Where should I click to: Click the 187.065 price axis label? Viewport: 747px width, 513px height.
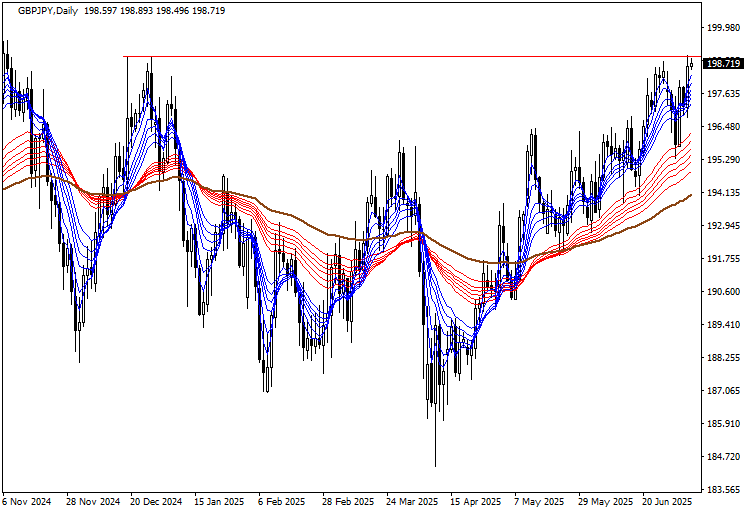[724, 391]
